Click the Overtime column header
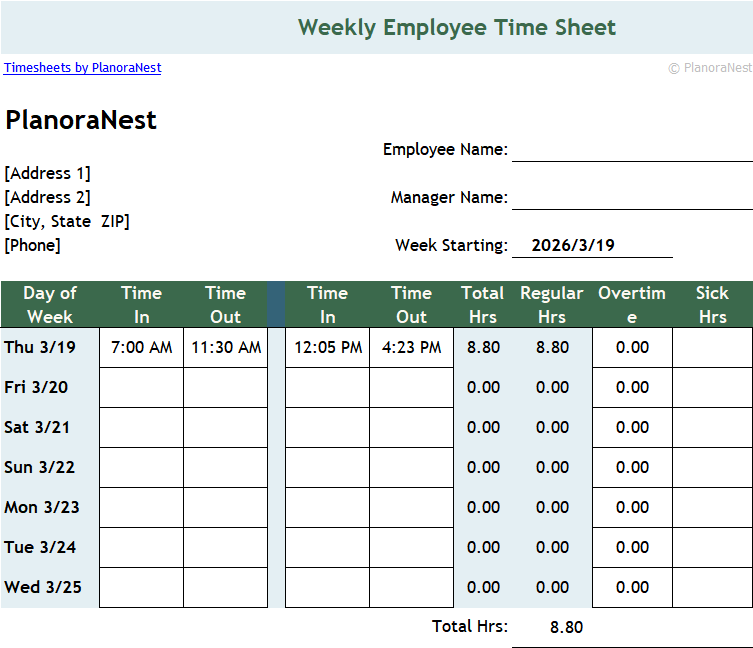 coord(632,305)
